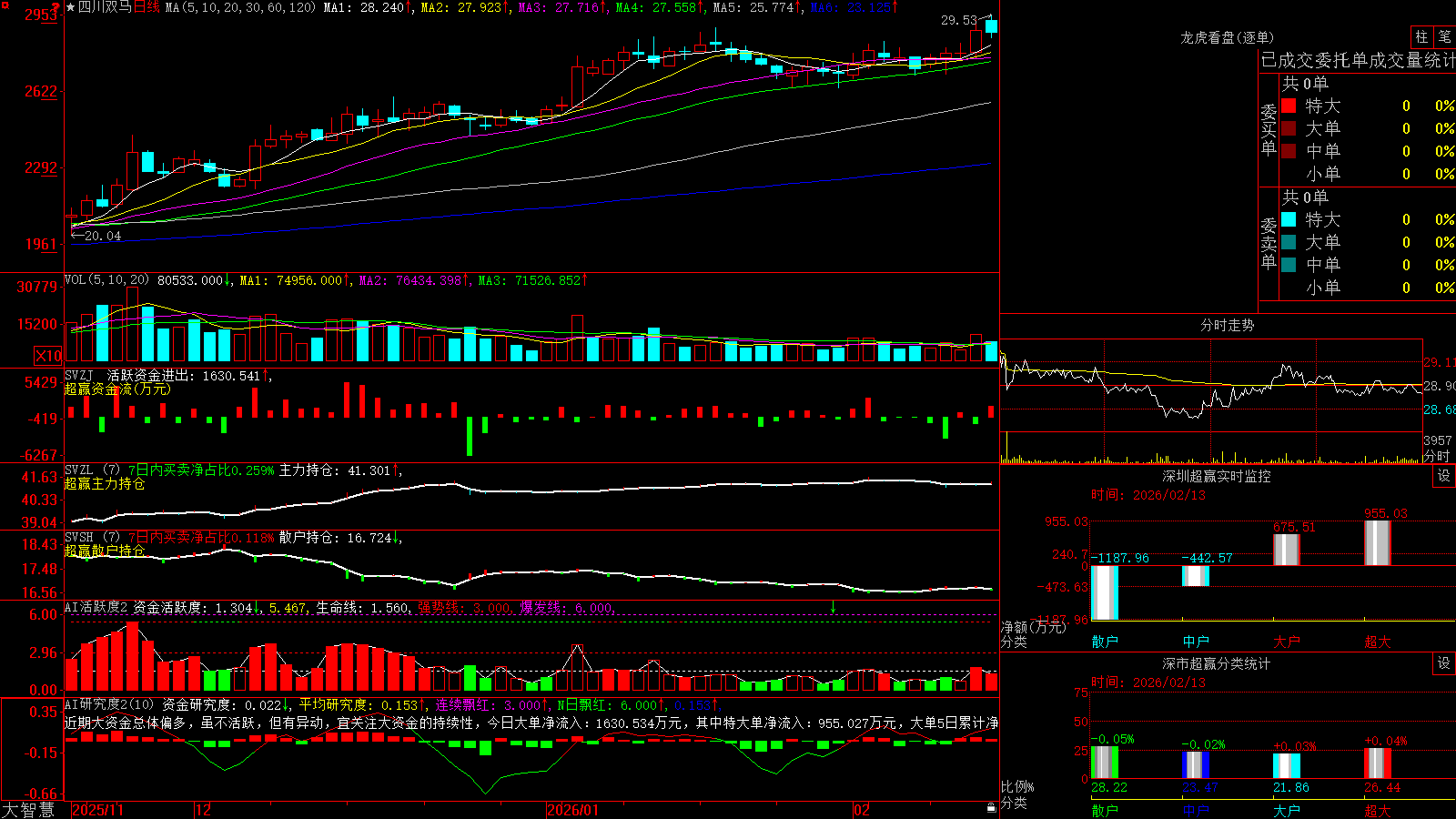Screen dimensions: 1456x819
Task: Click the 委卖单 section label
Action: click(x=1269, y=243)
